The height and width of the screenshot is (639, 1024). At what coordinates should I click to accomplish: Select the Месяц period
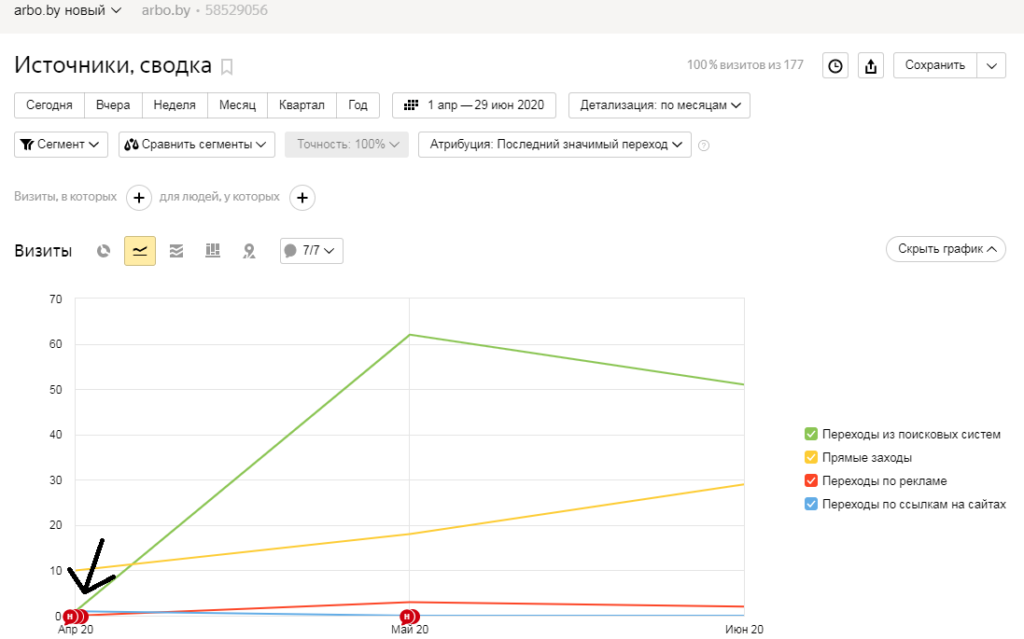(238, 105)
